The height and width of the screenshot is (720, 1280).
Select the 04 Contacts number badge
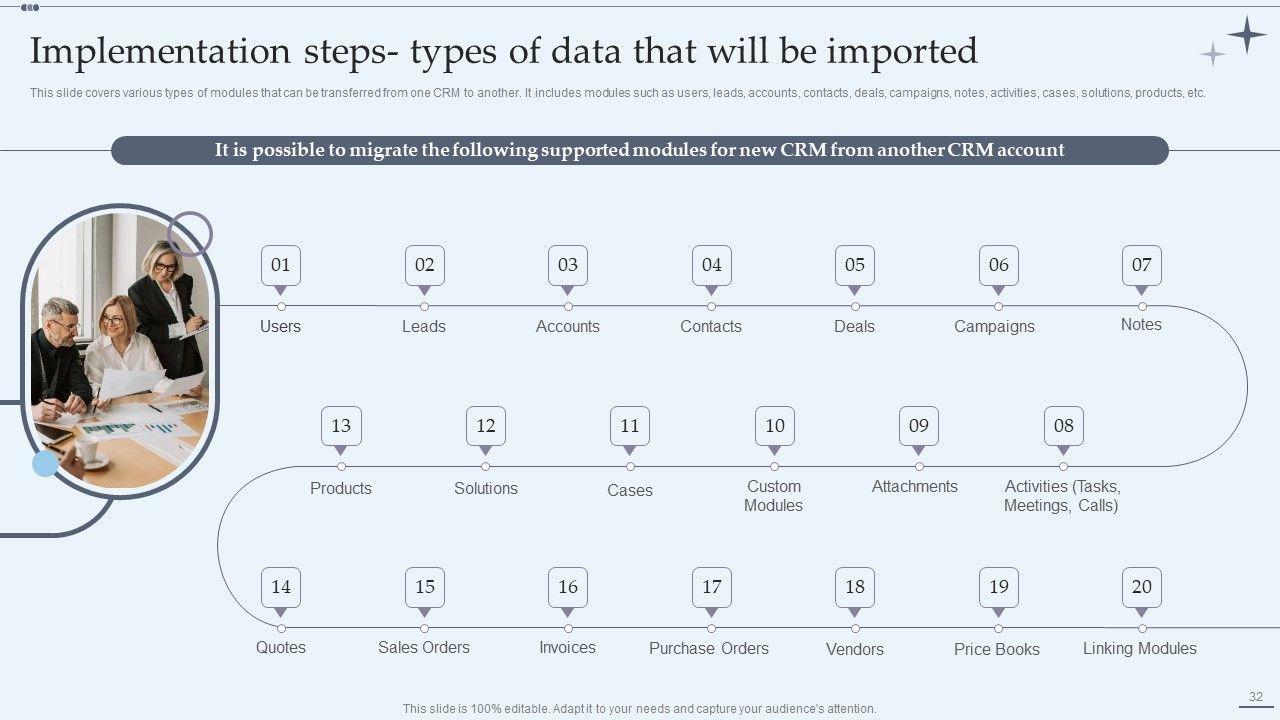click(x=711, y=265)
